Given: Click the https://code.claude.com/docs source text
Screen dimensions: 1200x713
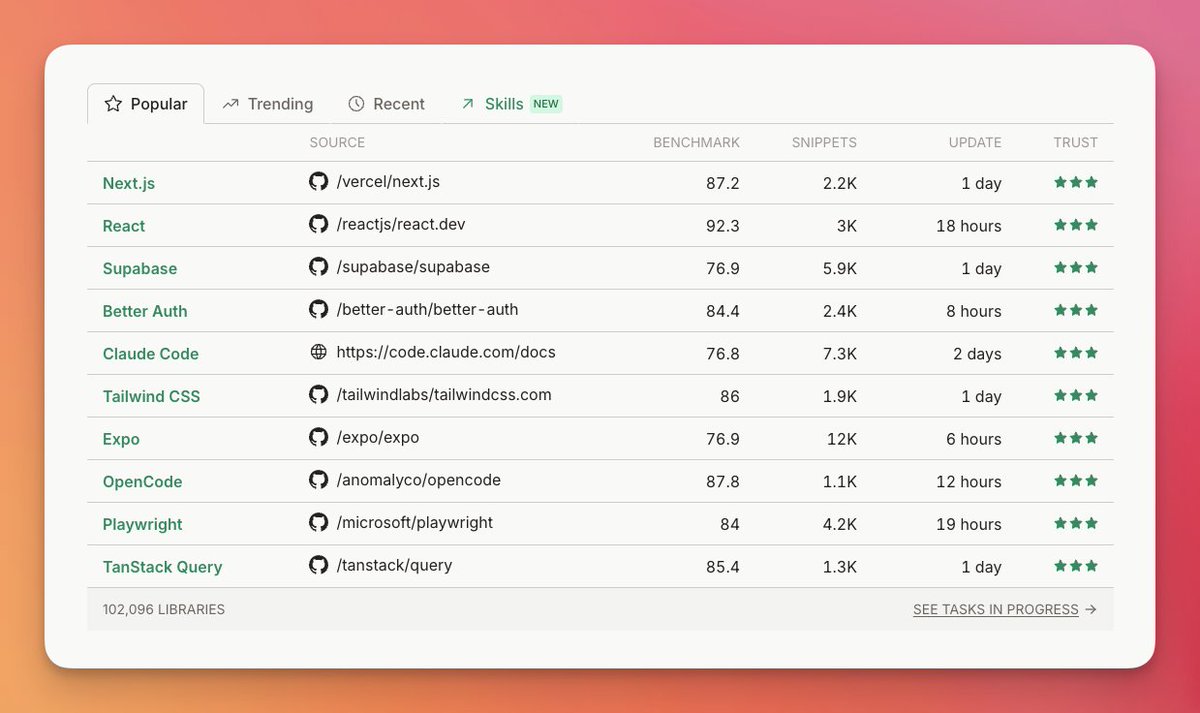Looking at the screenshot, I should (x=446, y=352).
